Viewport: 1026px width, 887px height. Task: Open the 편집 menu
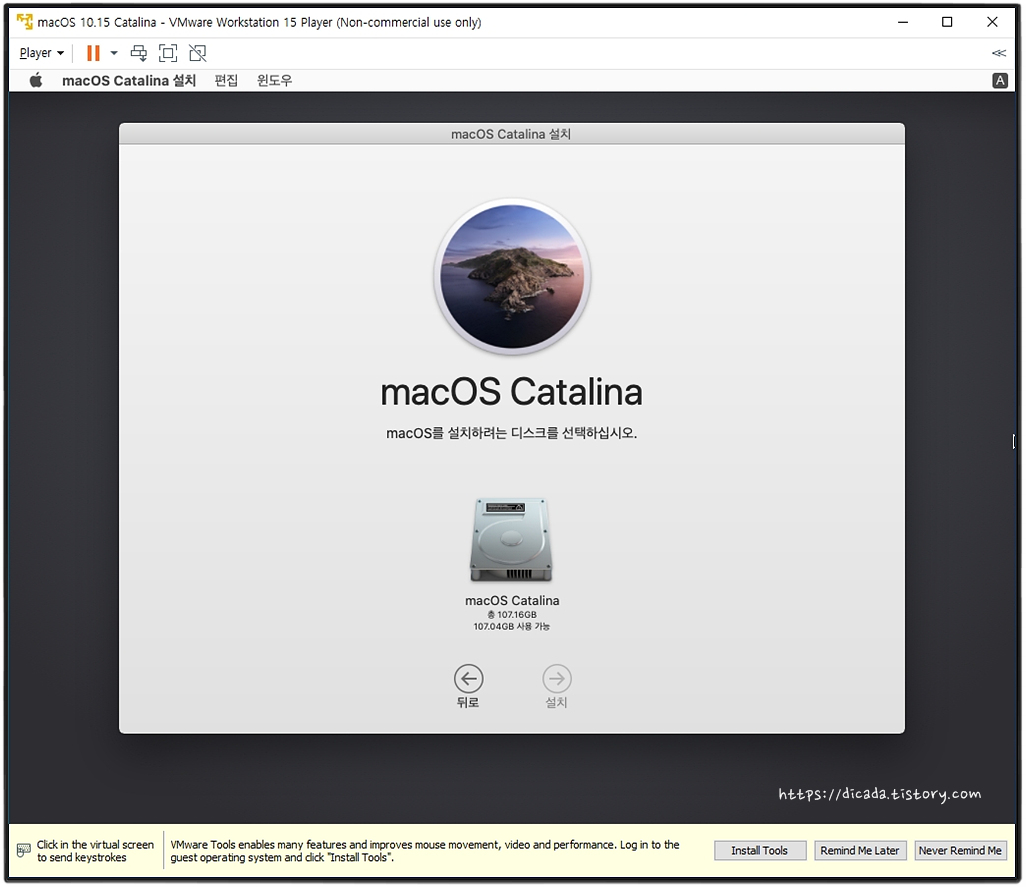coord(226,80)
